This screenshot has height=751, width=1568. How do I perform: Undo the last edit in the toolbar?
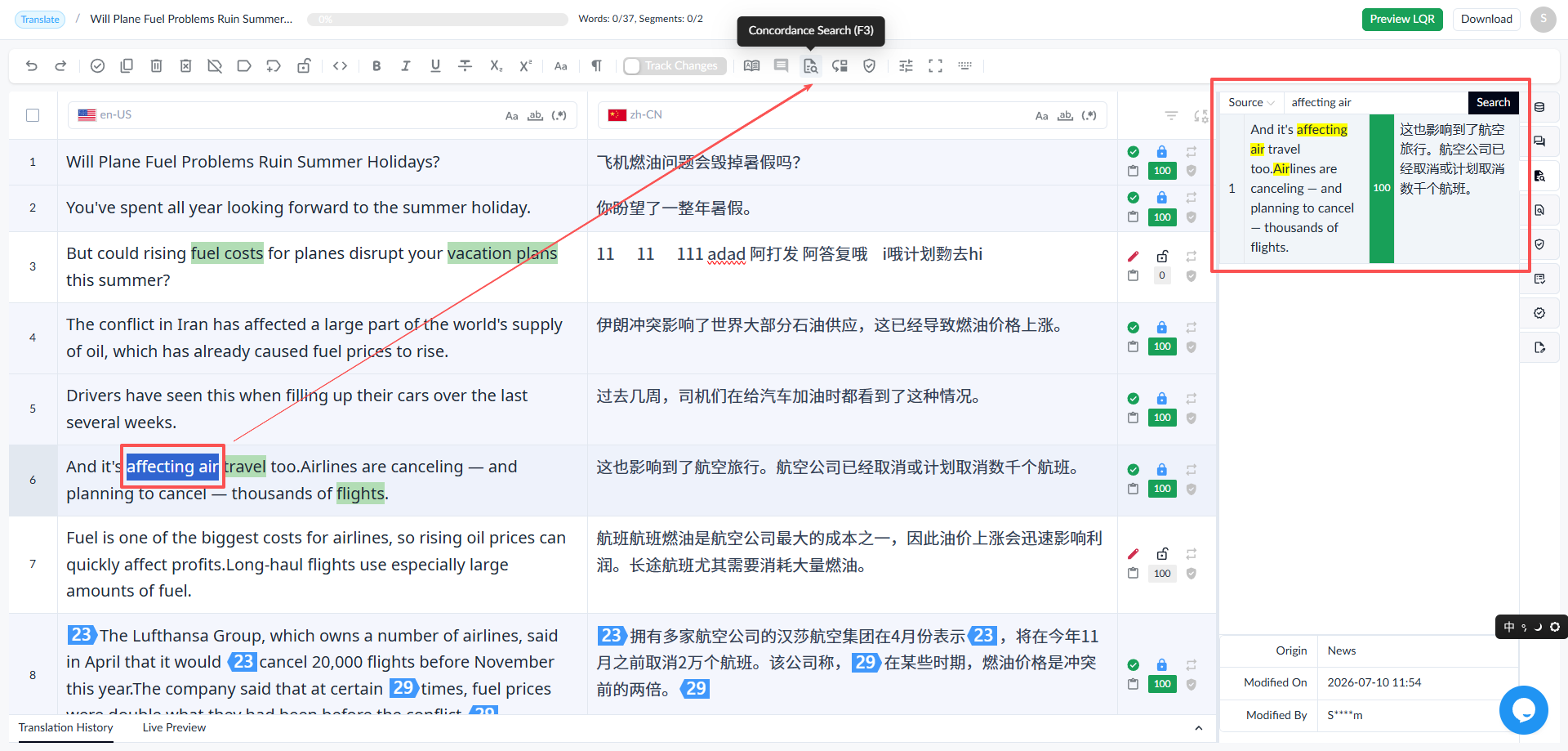(32, 66)
